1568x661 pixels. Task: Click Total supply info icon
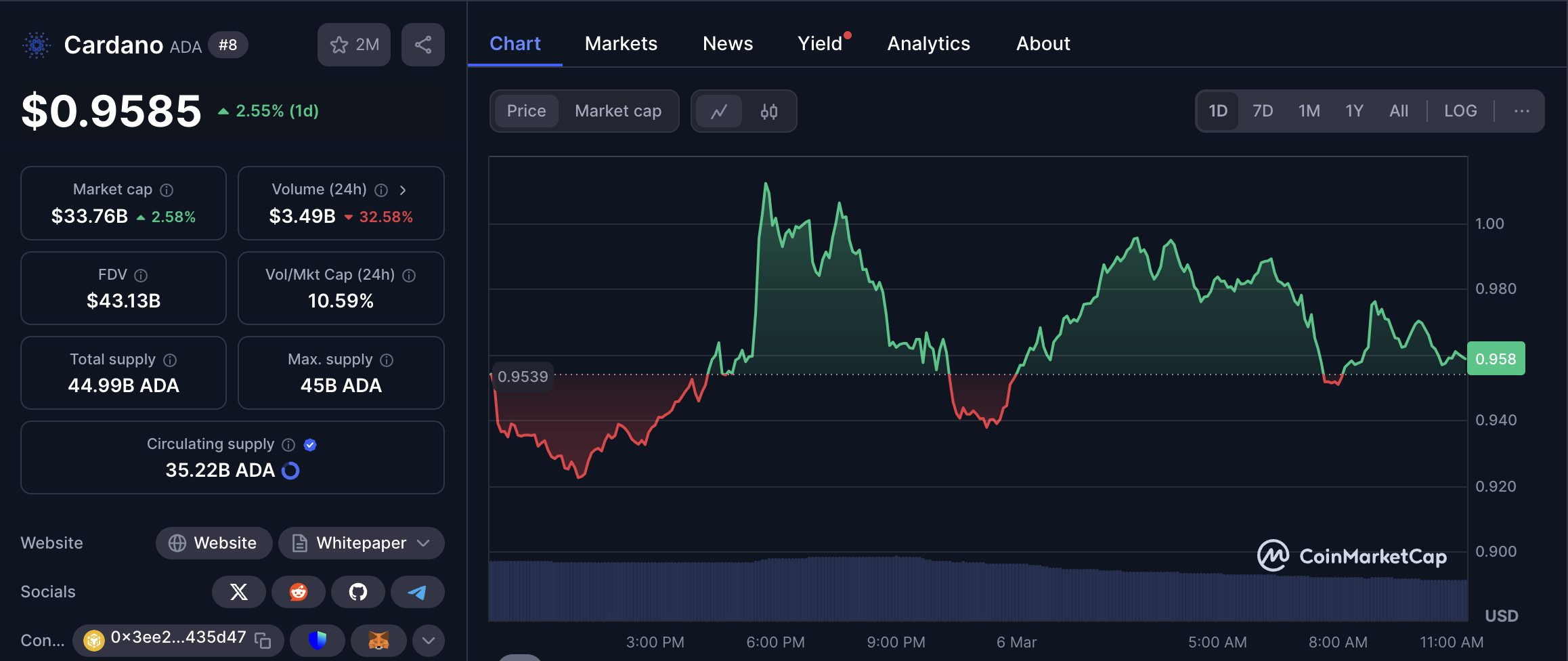click(170, 360)
